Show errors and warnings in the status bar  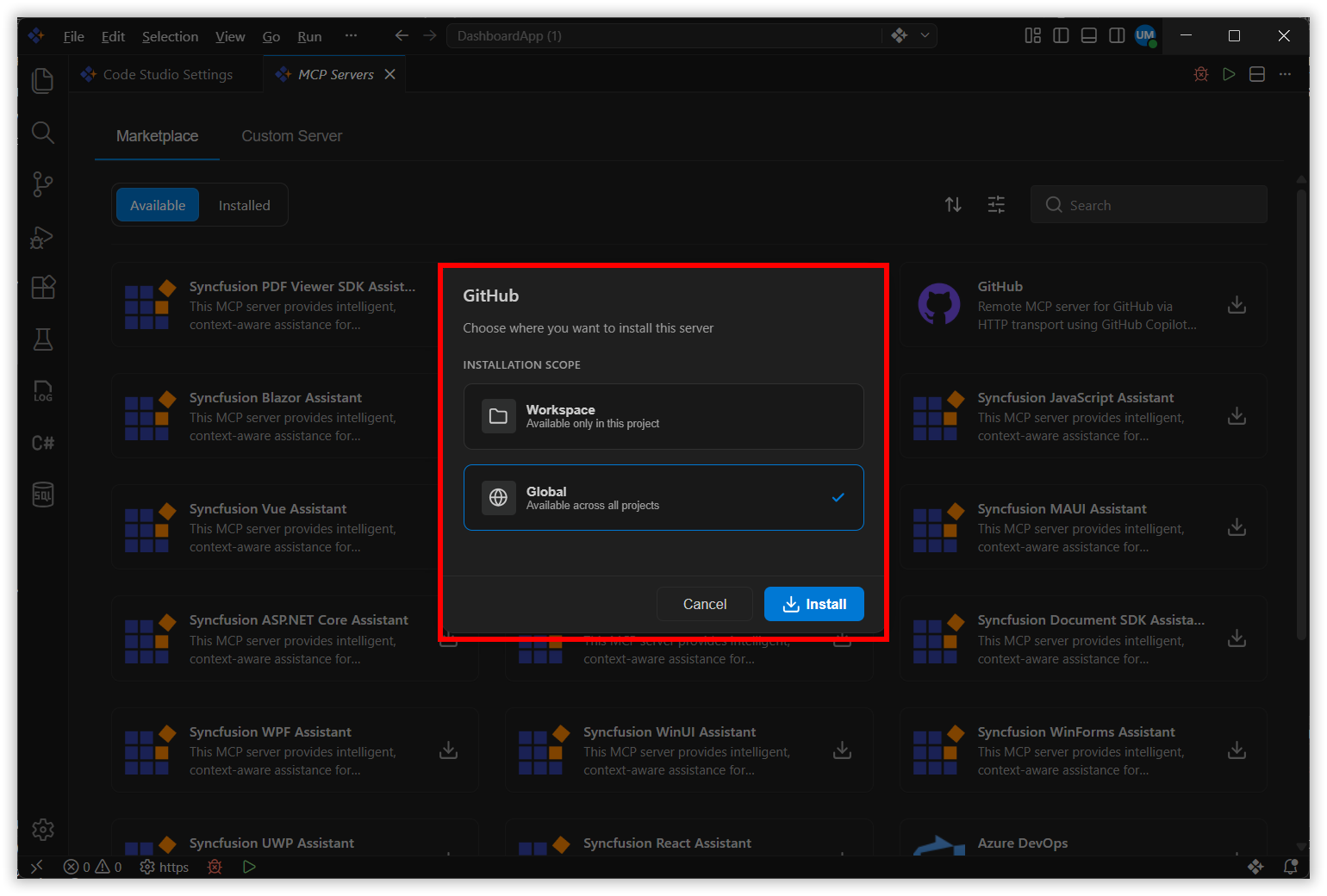click(93, 867)
